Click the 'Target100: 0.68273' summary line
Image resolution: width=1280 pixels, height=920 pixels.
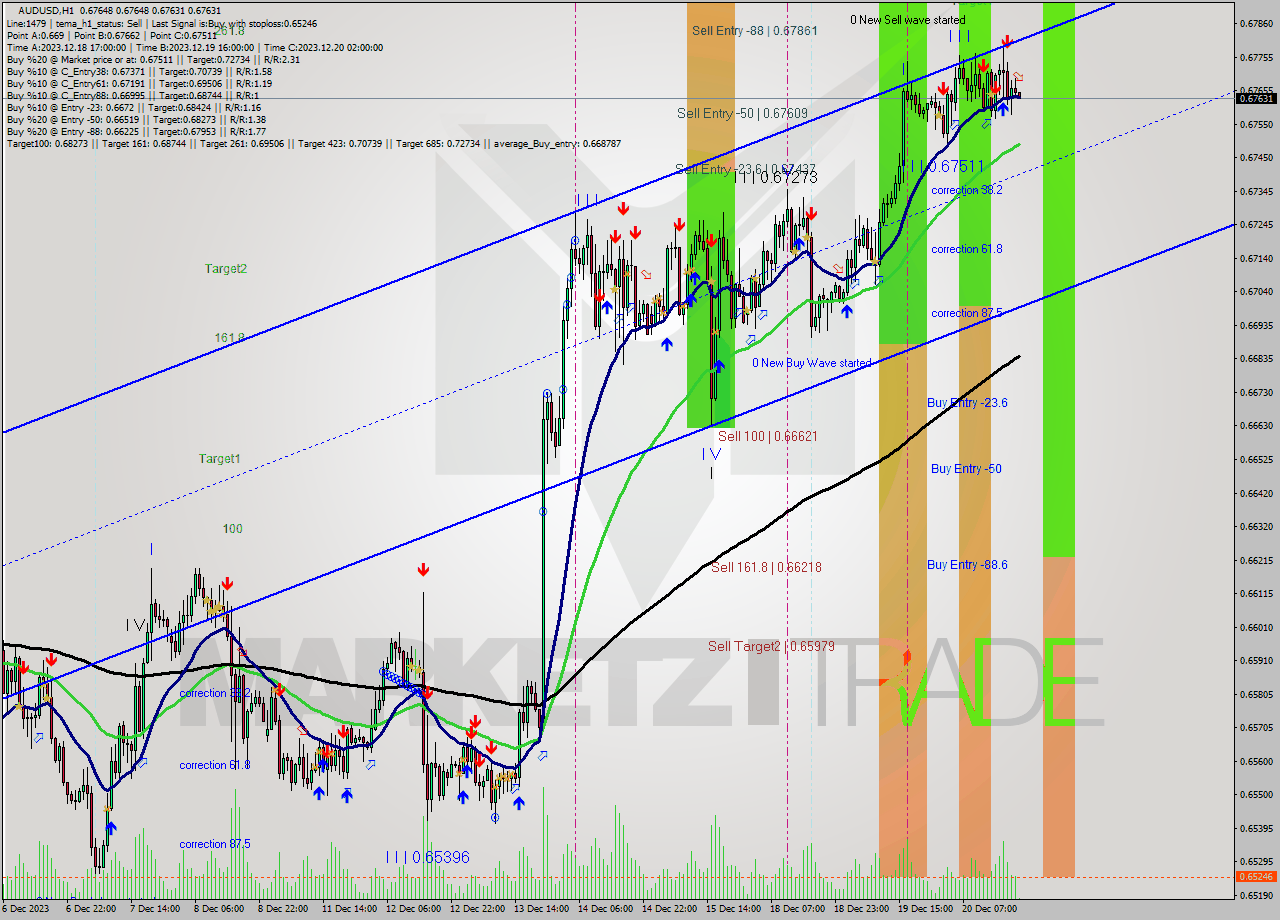[x=313, y=143]
